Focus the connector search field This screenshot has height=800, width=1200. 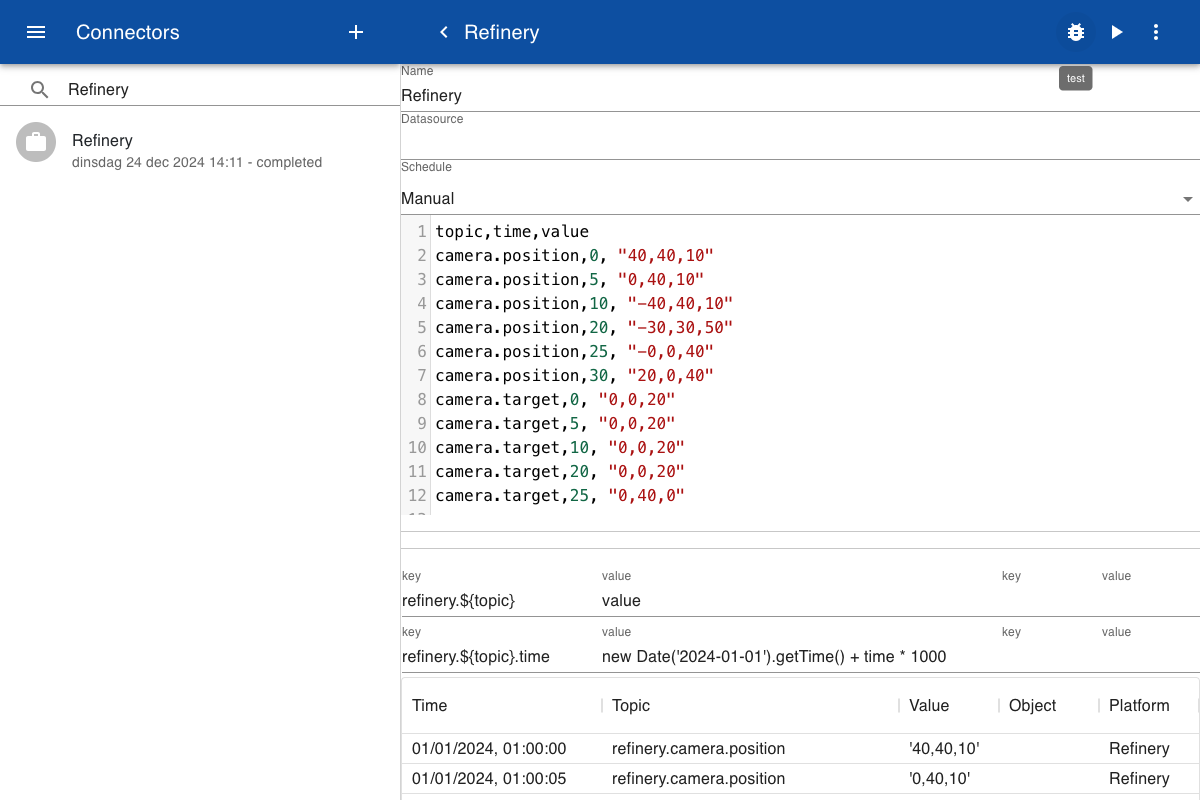[230, 89]
